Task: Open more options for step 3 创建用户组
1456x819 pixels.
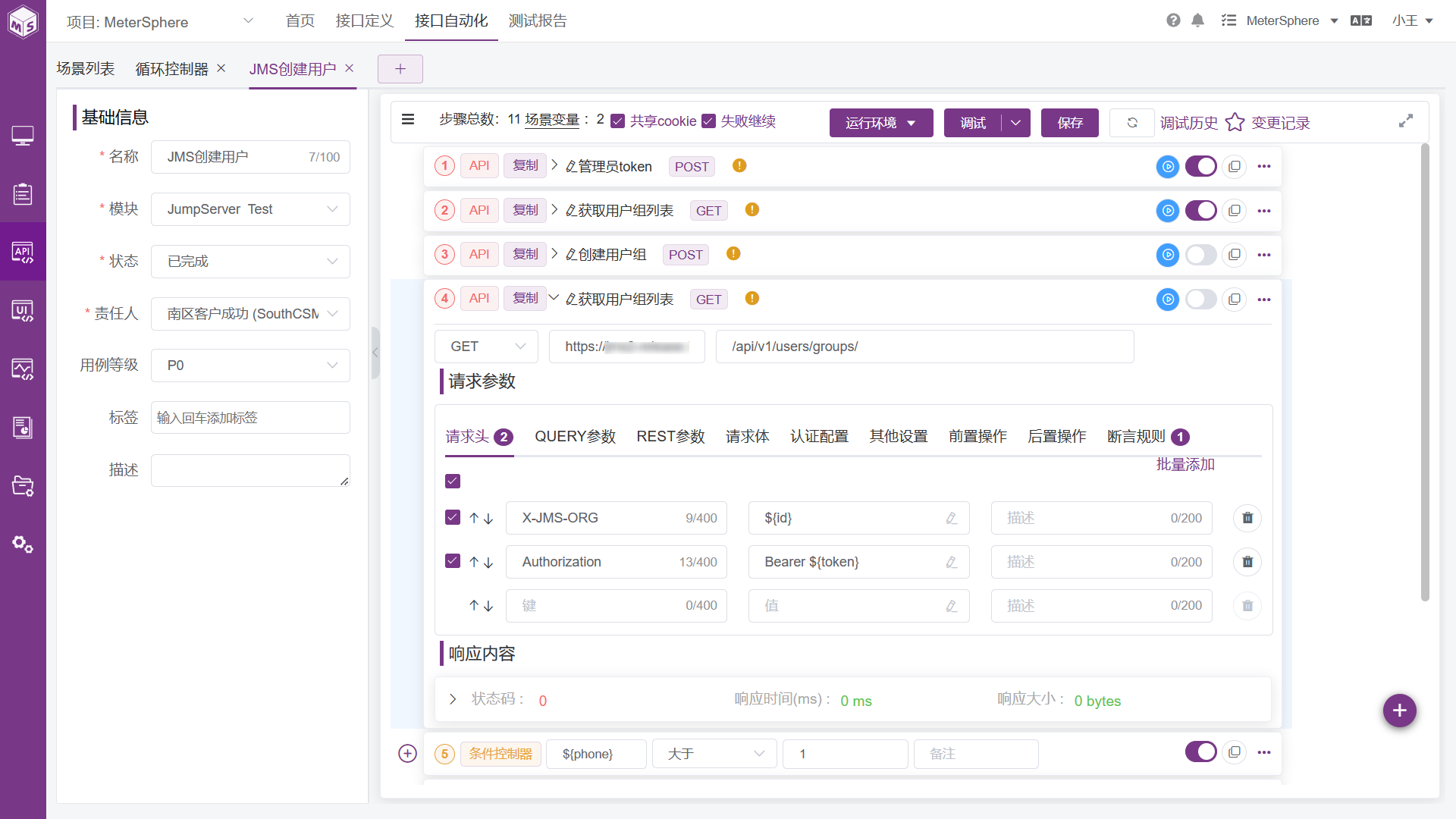Action: [1264, 255]
